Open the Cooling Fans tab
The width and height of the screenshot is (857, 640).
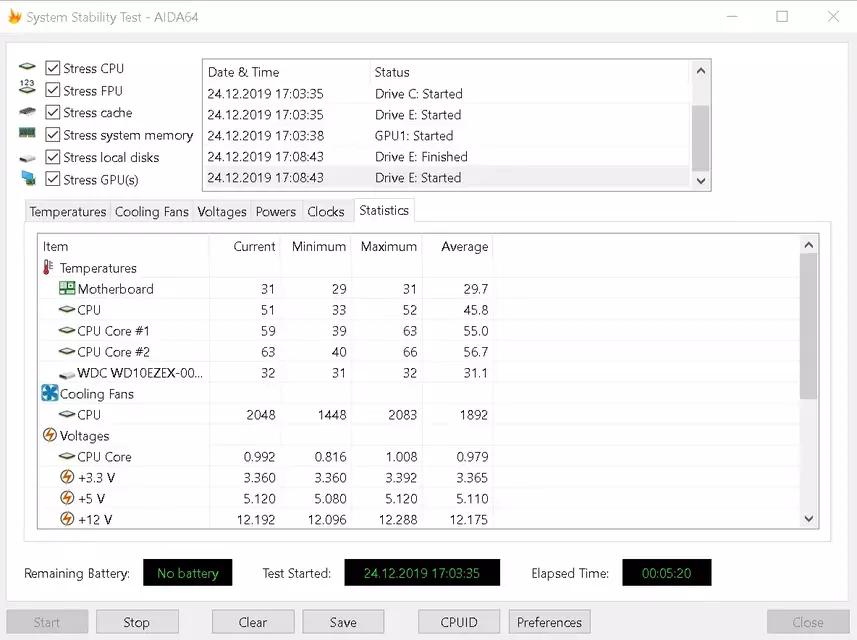(x=151, y=212)
